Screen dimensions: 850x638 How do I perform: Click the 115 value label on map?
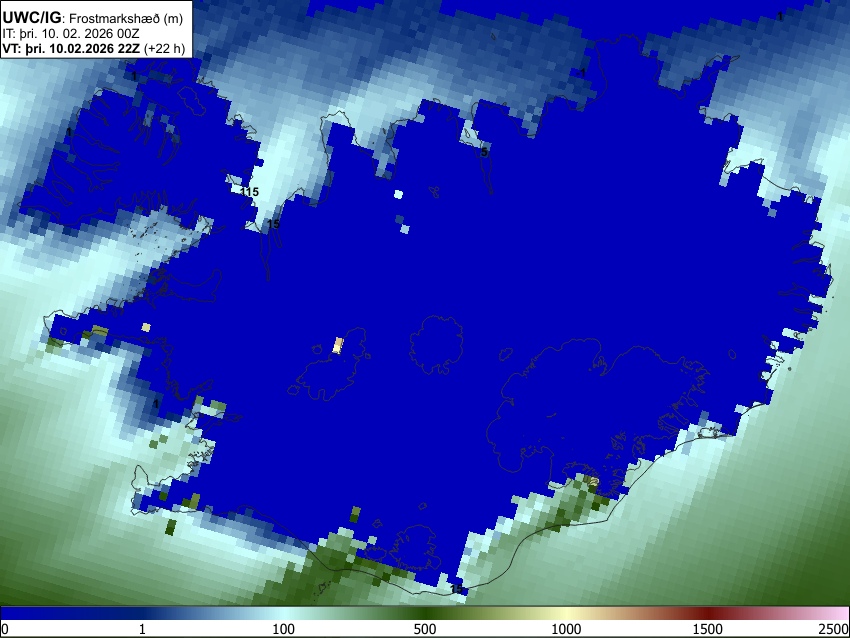point(250,192)
